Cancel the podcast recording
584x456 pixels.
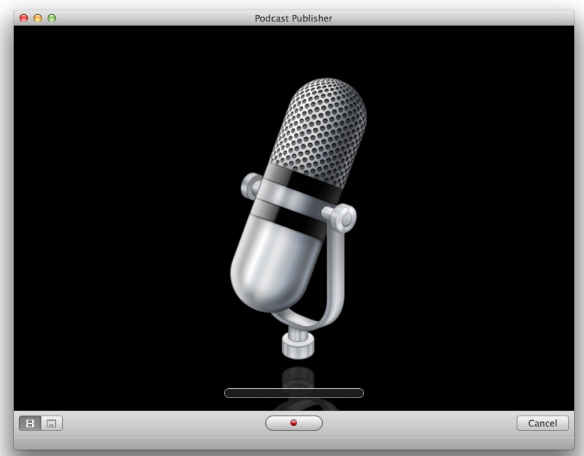pos(542,423)
